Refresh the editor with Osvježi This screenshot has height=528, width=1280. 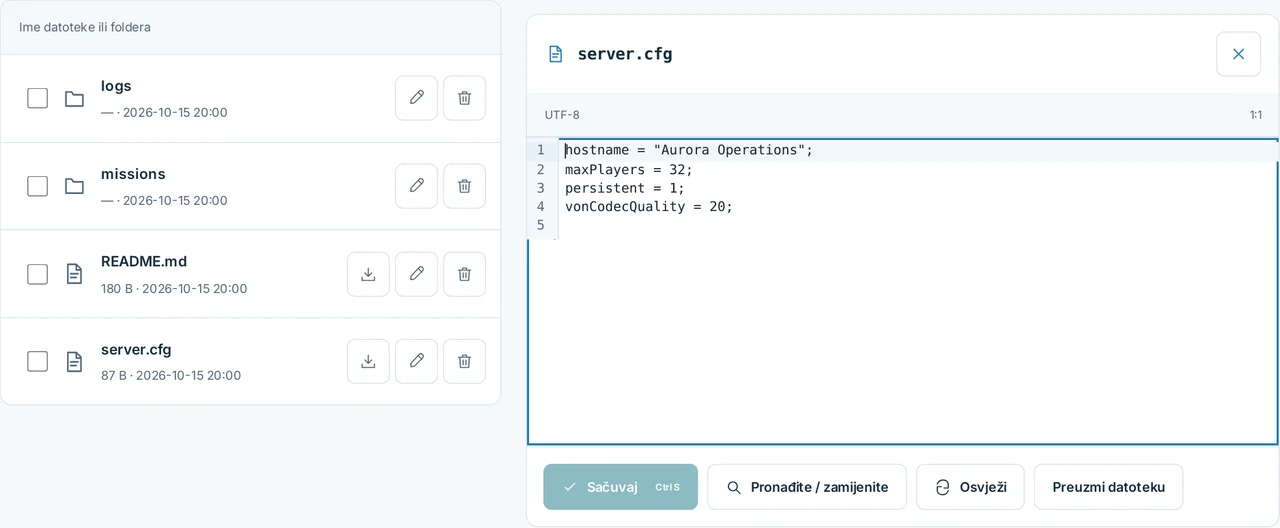pyautogui.click(x=970, y=487)
